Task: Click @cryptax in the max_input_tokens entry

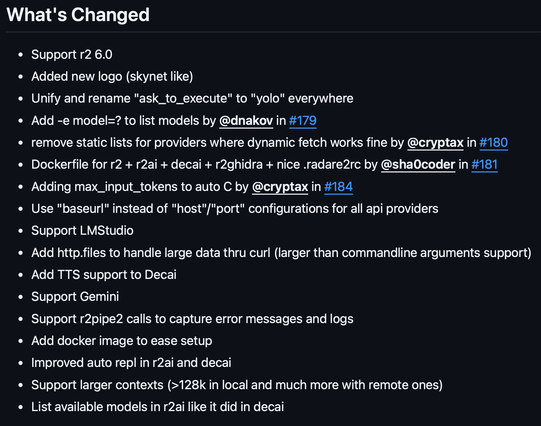Action: pos(280,187)
